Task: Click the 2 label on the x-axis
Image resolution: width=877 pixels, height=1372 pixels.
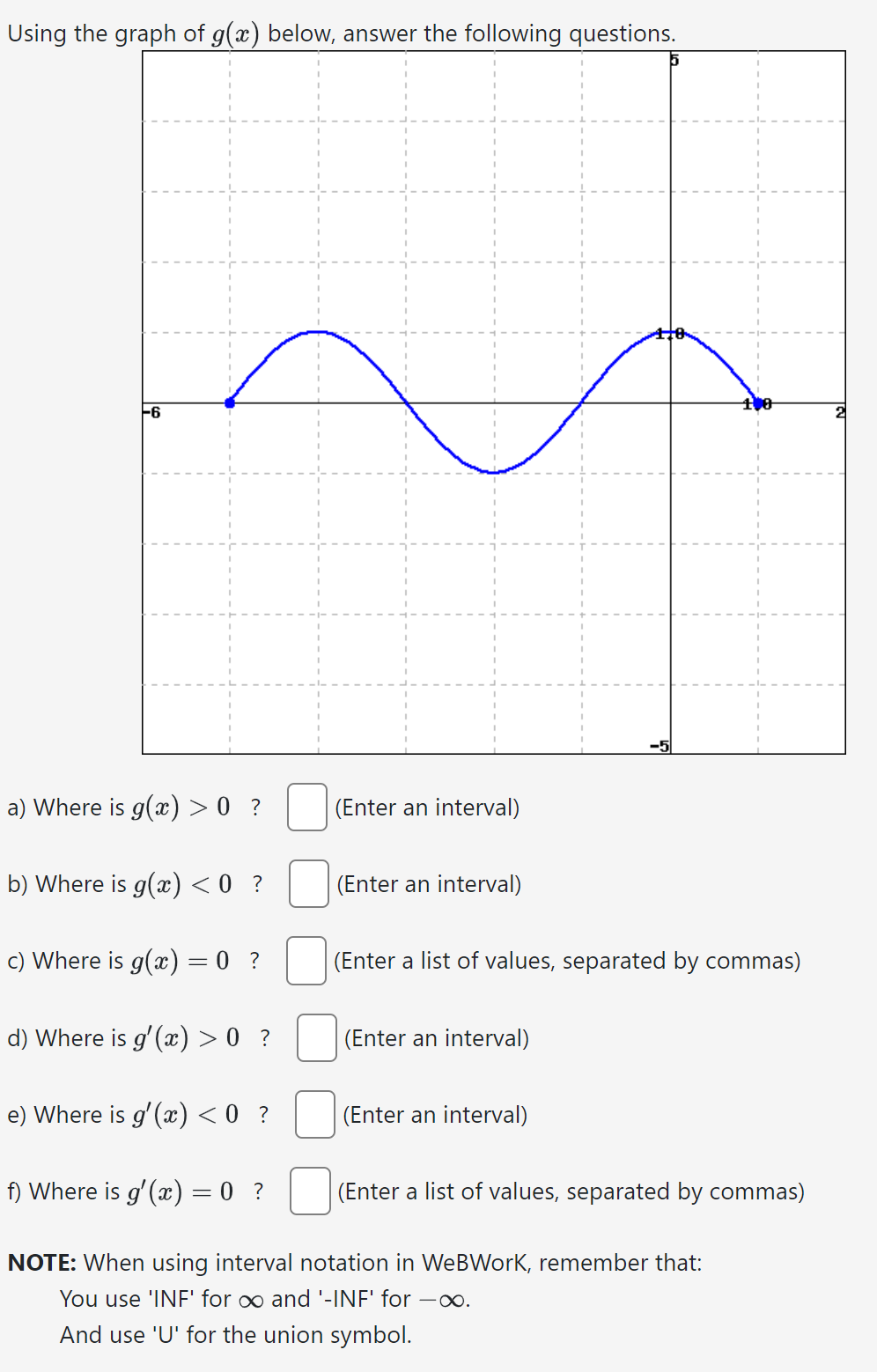Action: pos(839,411)
